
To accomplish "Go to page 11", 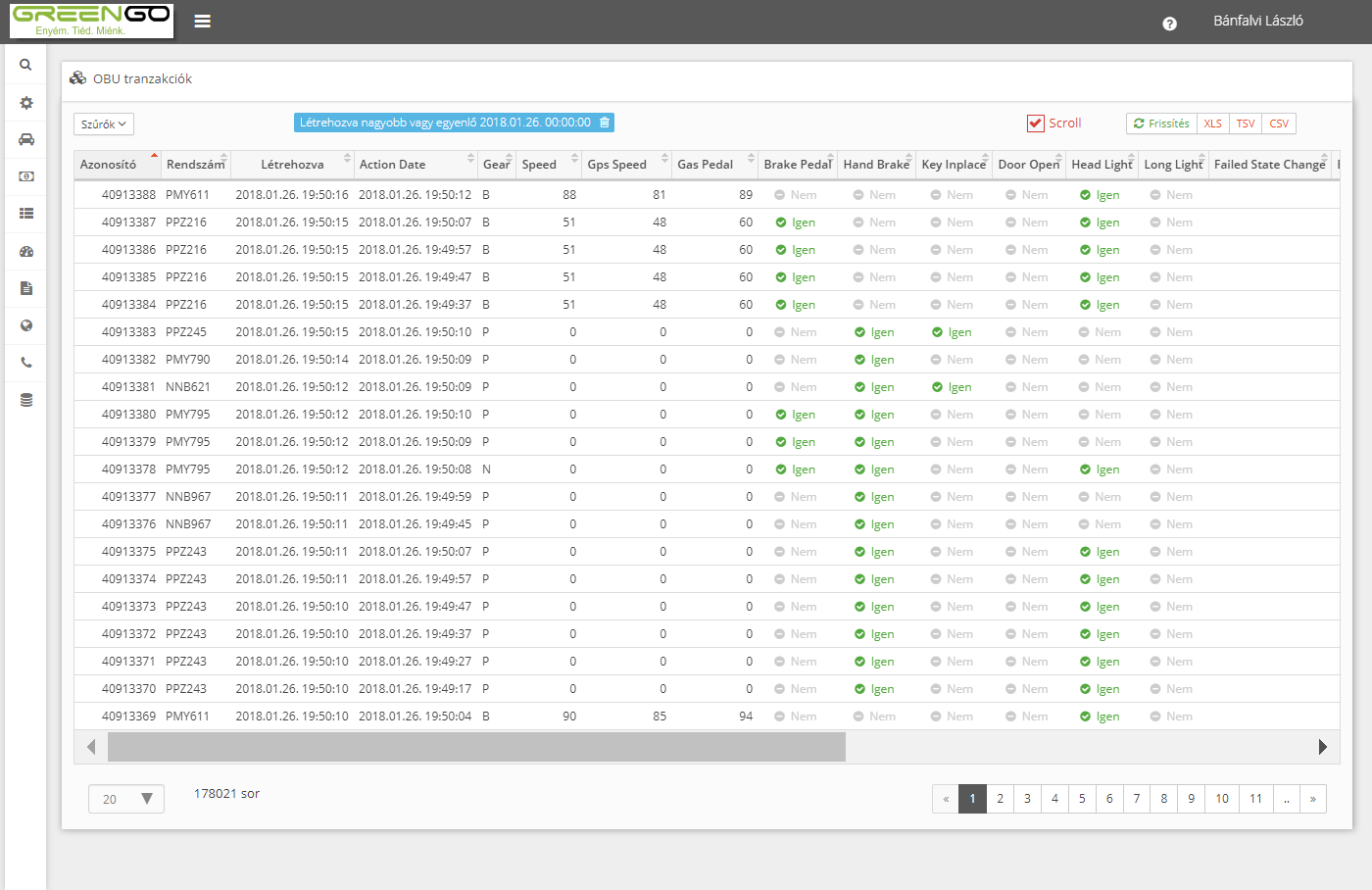I will (1255, 799).
